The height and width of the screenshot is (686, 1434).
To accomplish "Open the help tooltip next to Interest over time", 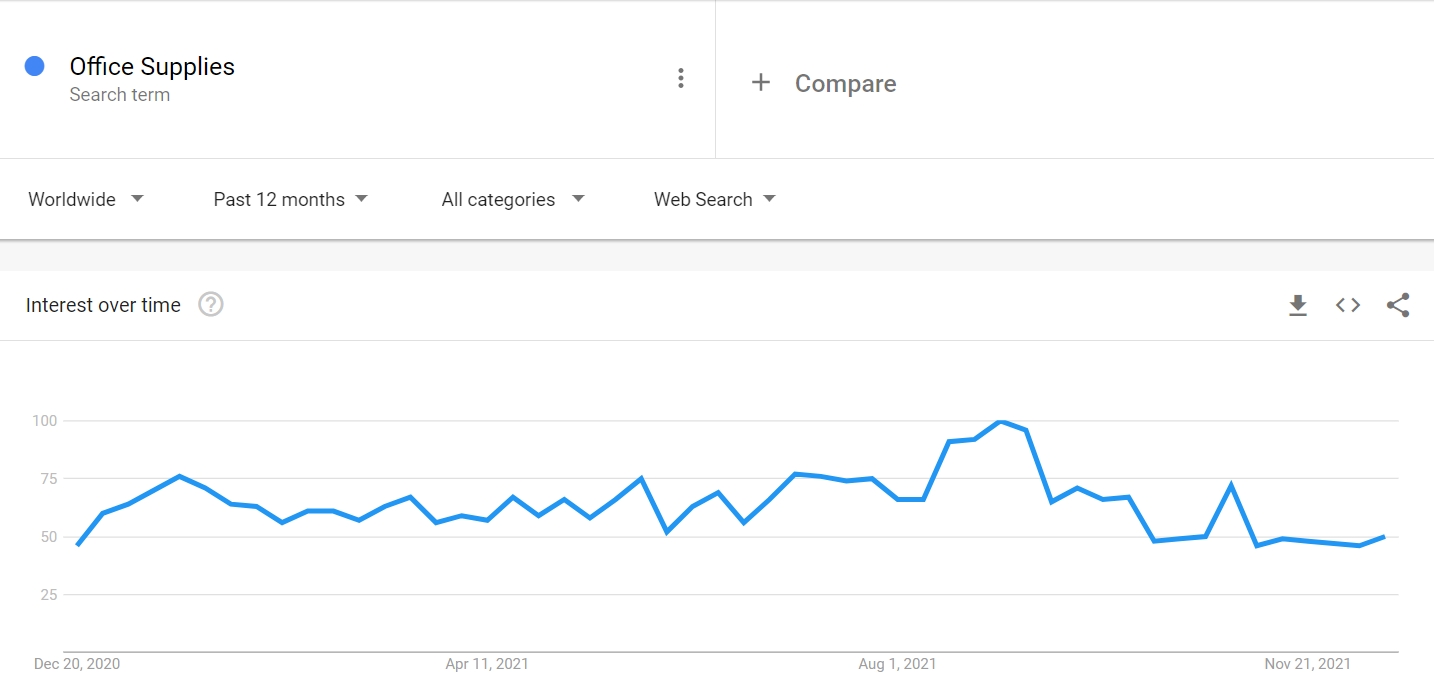I will pyautogui.click(x=210, y=305).
